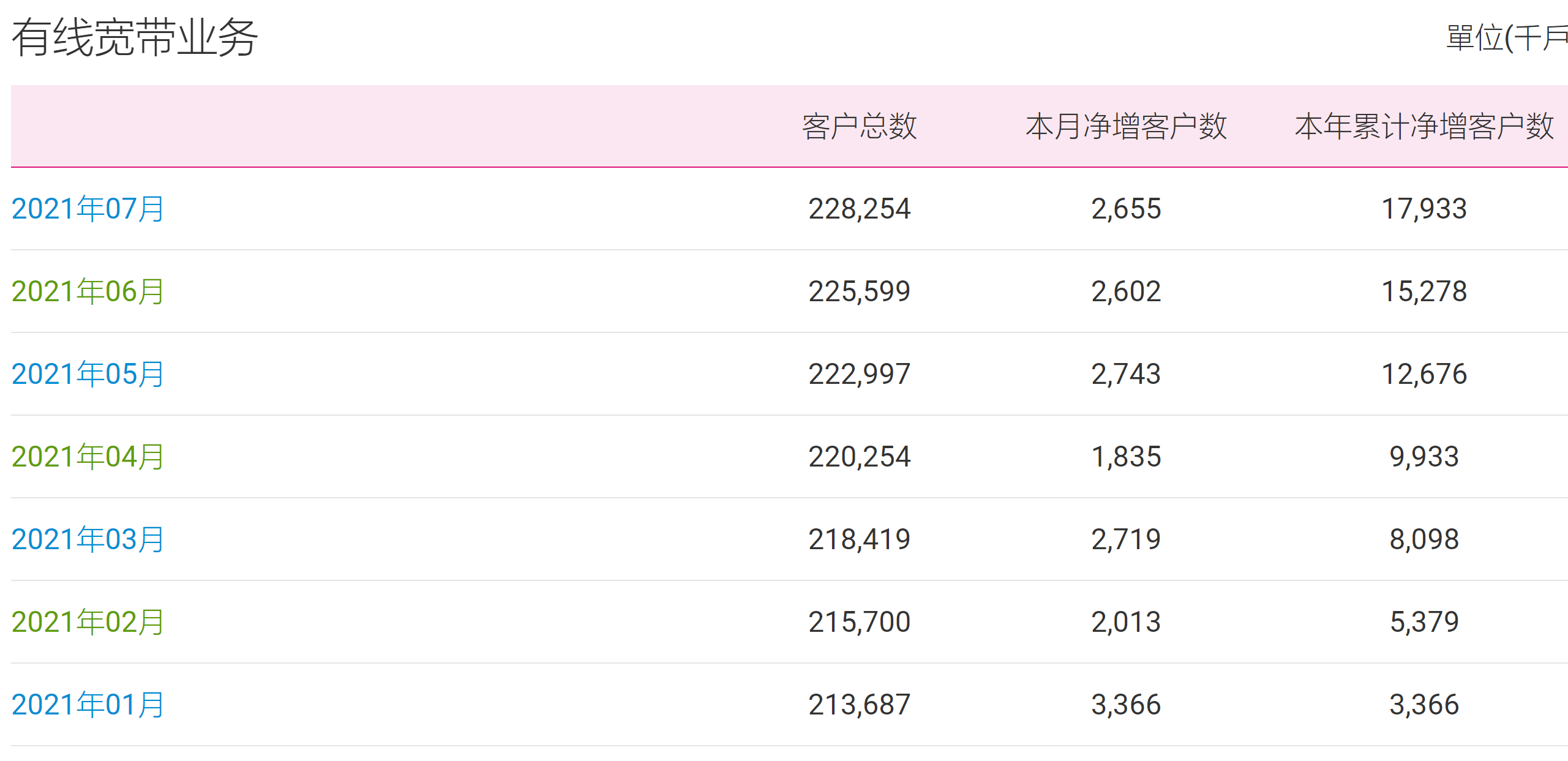Image resolution: width=1568 pixels, height=761 pixels.
Task: Select the 8,098 March cumulative value
Action: click(1424, 539)
